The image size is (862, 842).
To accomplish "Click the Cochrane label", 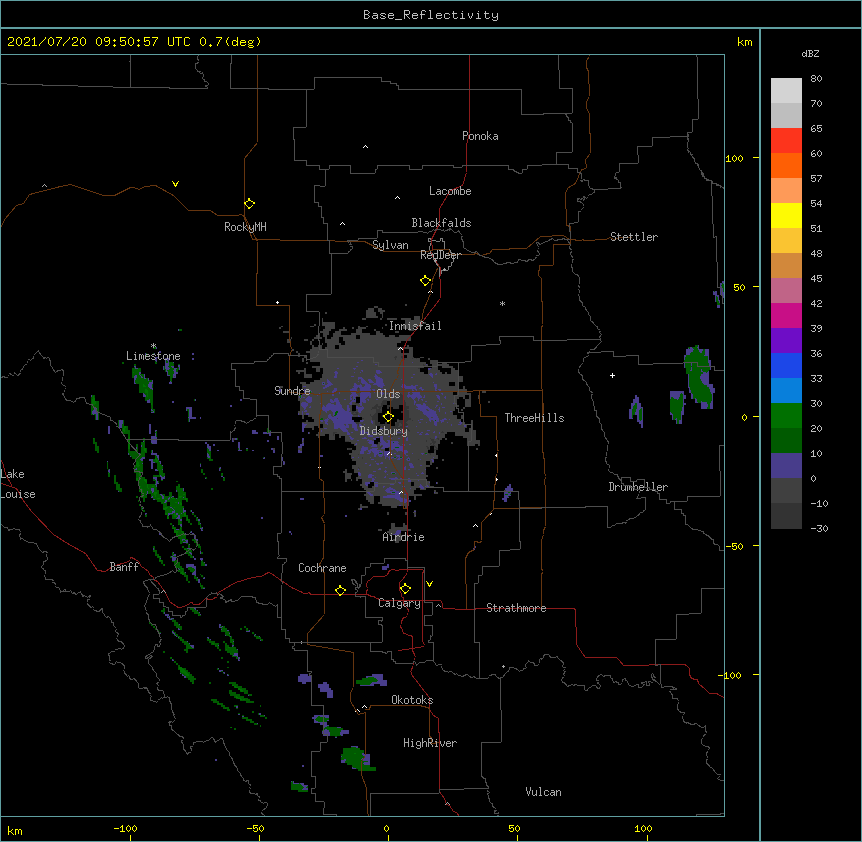I will (322, 568).
